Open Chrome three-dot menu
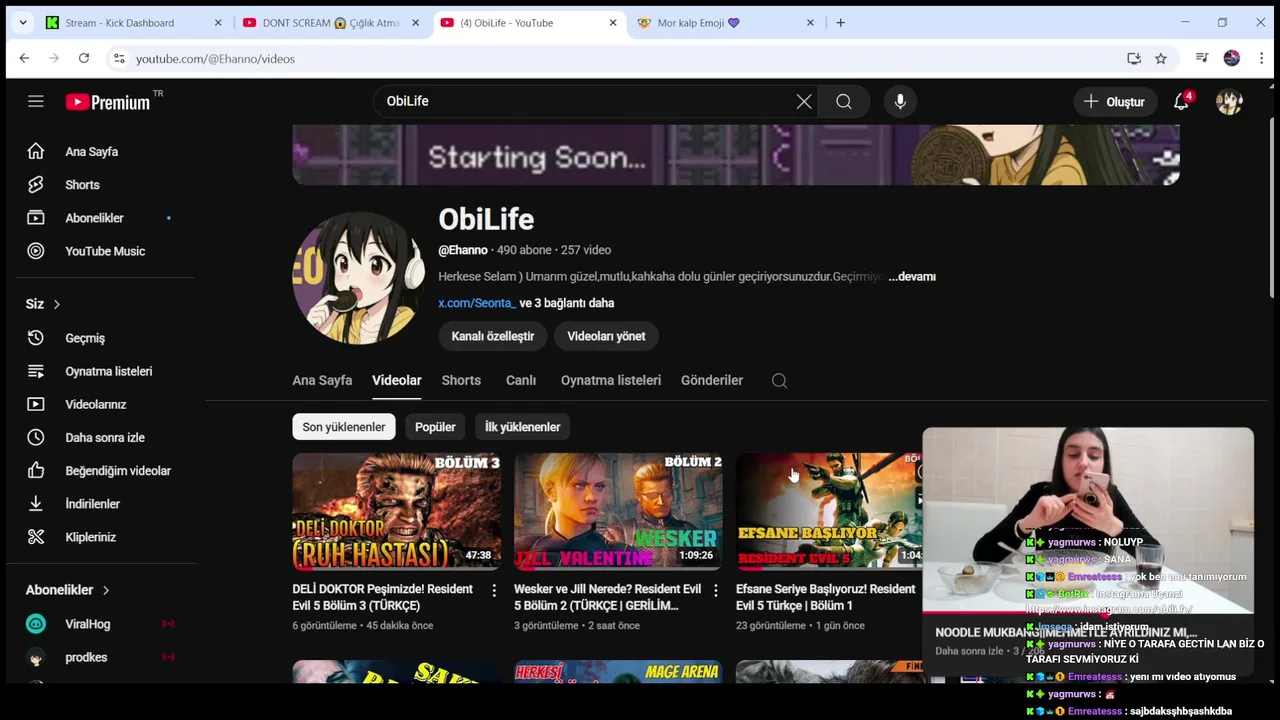1280x720 pixels. 1262,59
